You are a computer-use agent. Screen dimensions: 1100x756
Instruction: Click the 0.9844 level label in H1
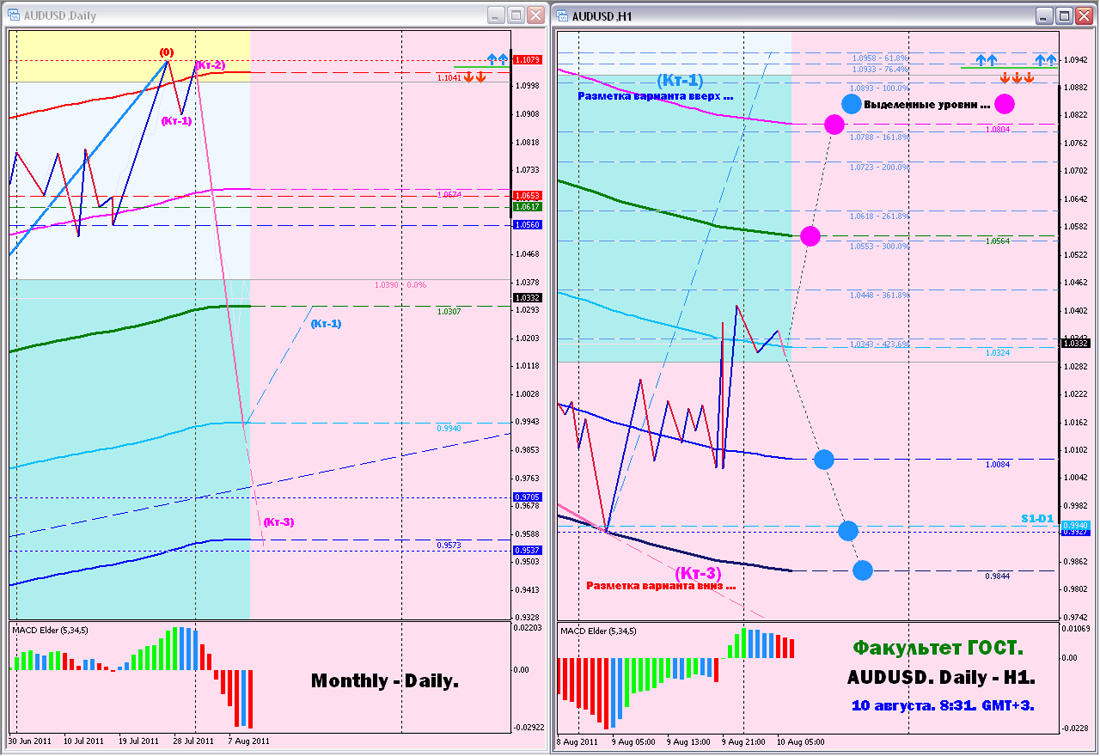[x=998, y=576]
